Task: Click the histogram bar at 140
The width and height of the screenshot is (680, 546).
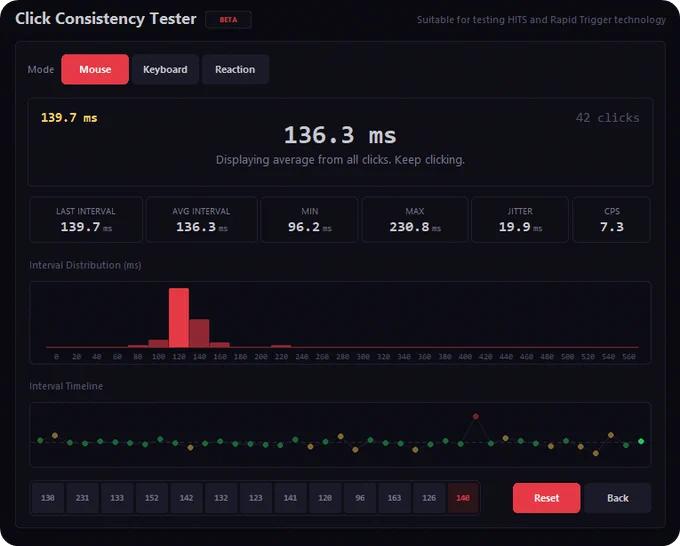Action: click(199, 333)
